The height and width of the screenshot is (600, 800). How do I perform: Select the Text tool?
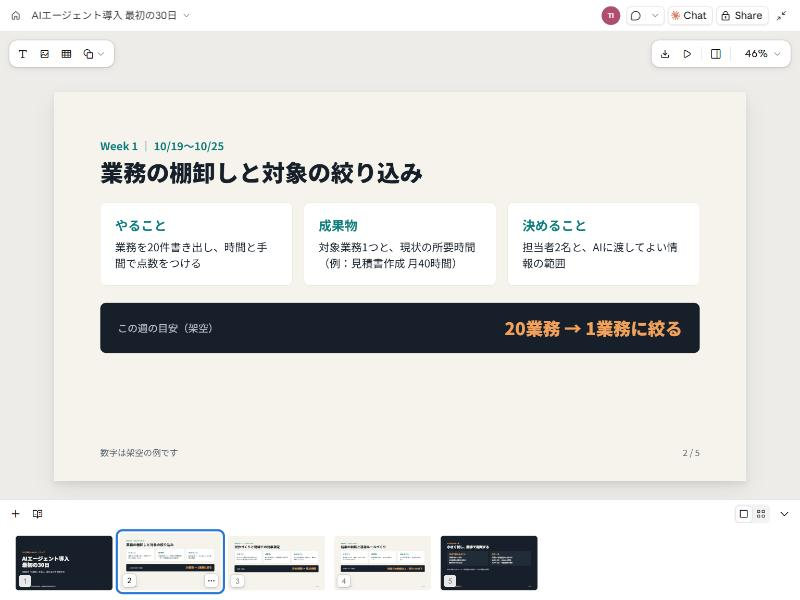pyautogui.click(x=22, y=54)
